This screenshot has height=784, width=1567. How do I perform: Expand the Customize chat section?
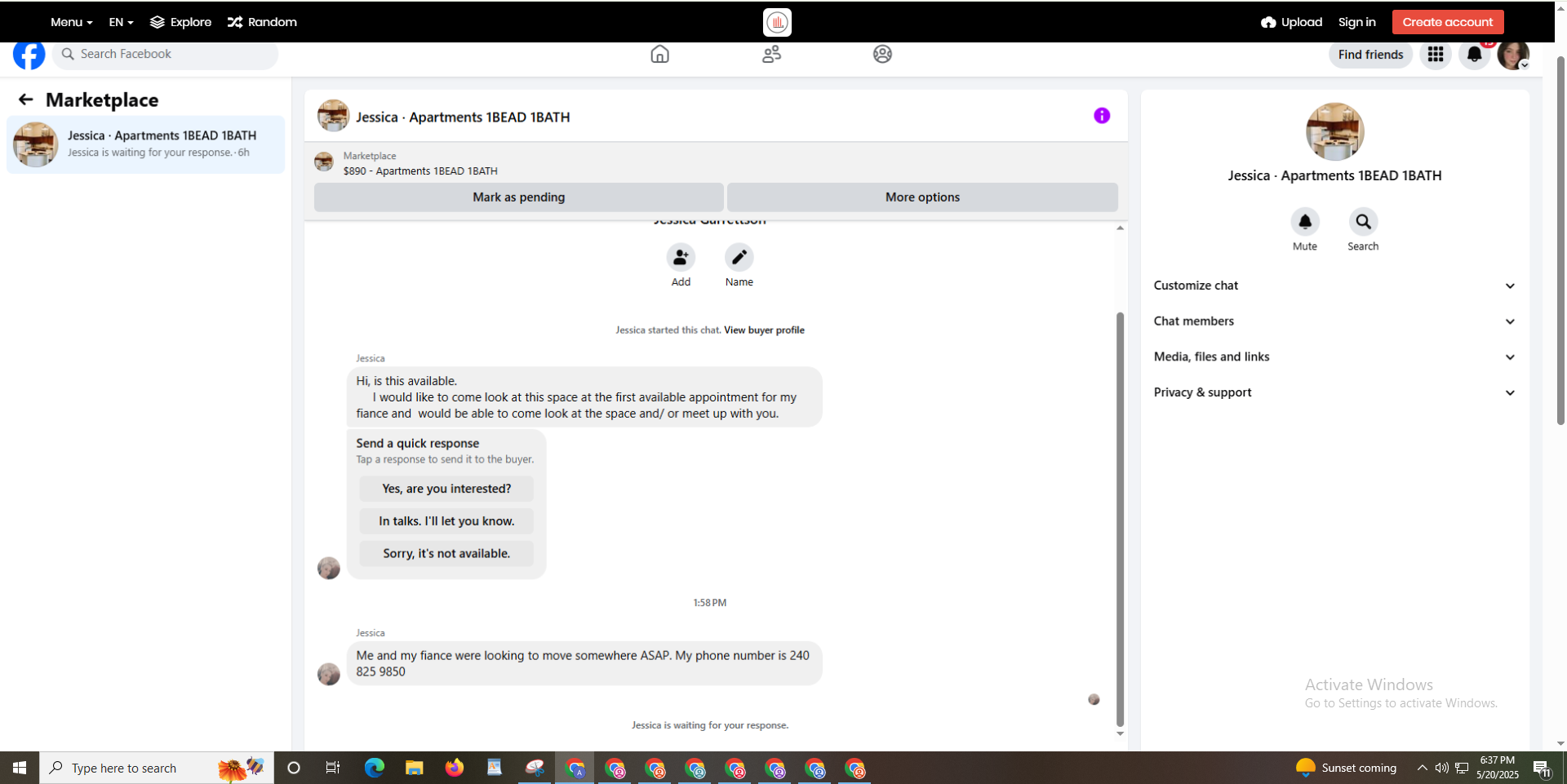point(1334,286)
